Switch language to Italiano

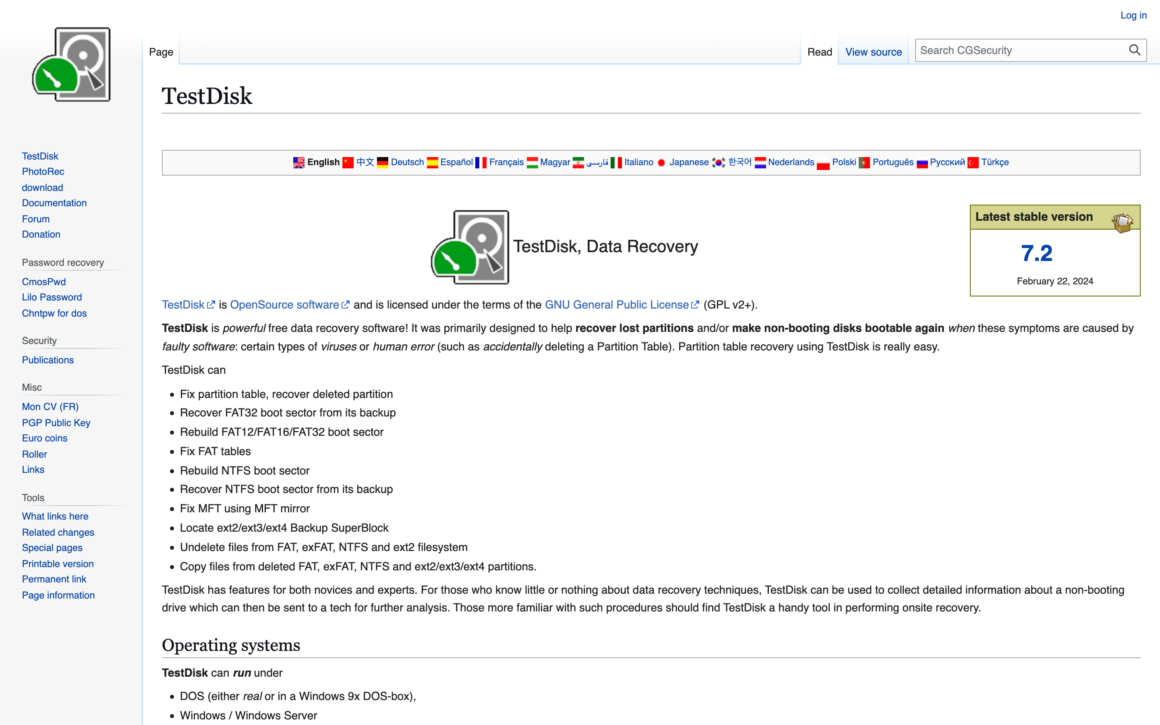638,163
